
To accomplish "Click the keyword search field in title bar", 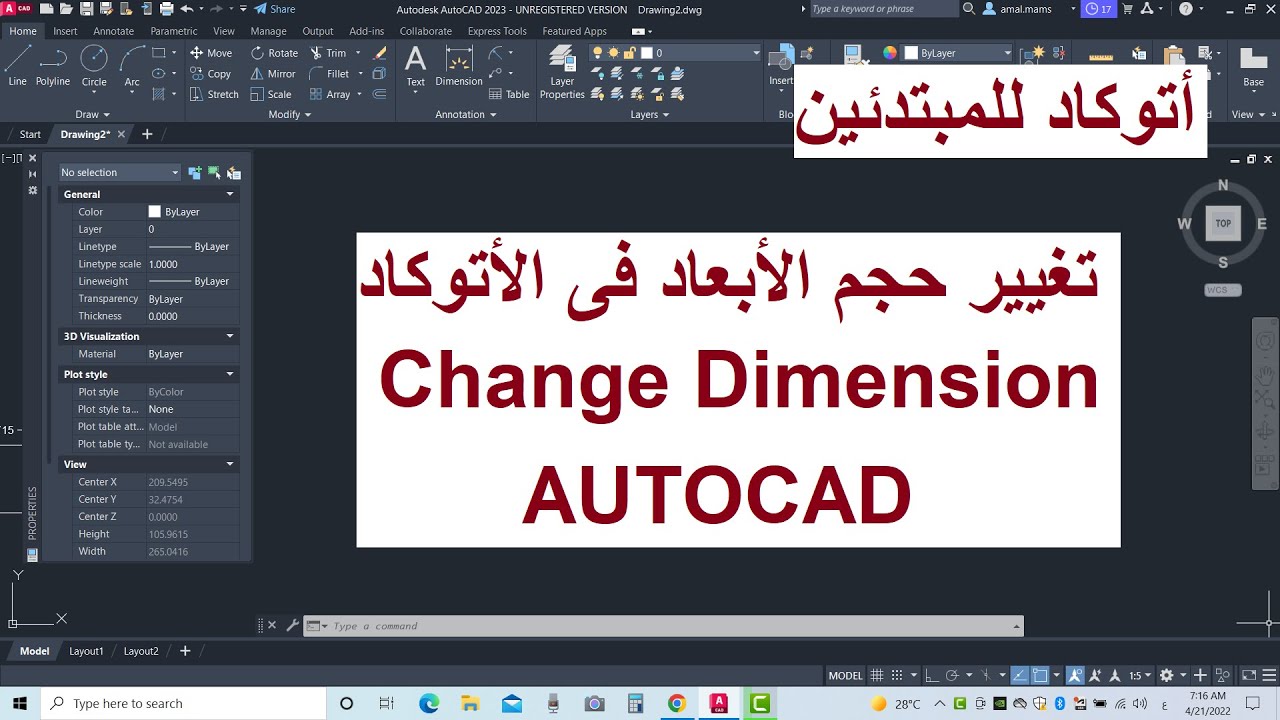I will (882, 9).
